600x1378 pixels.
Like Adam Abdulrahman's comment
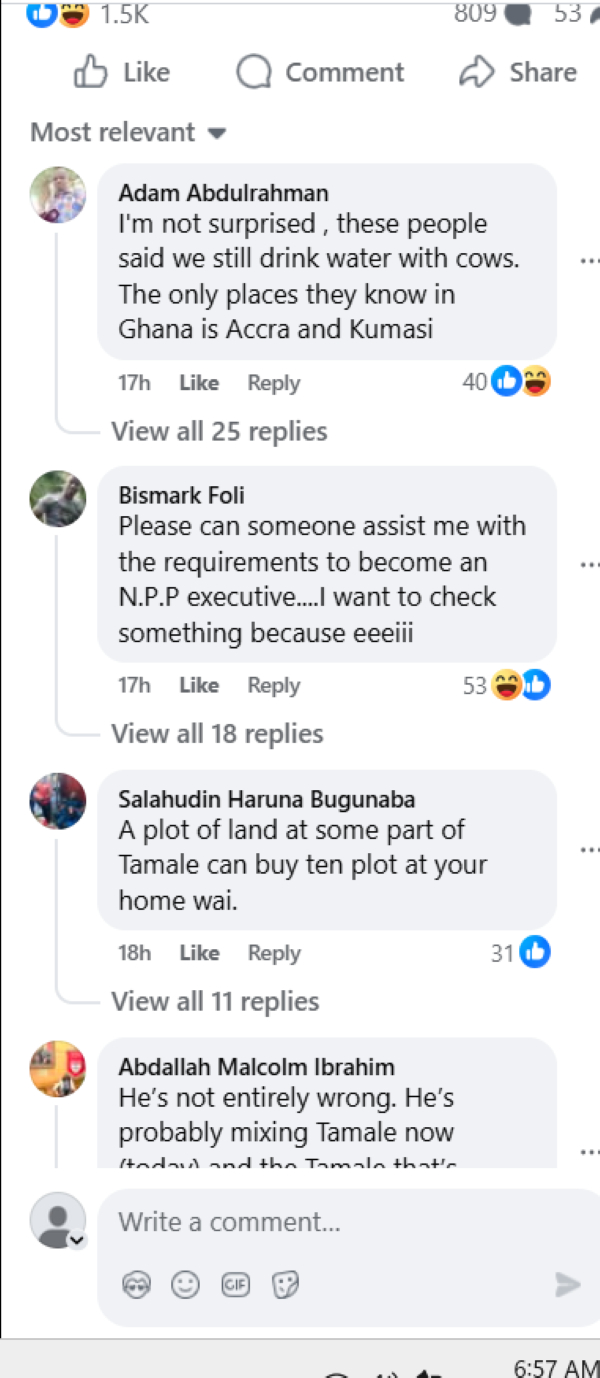tap(199, 383)
